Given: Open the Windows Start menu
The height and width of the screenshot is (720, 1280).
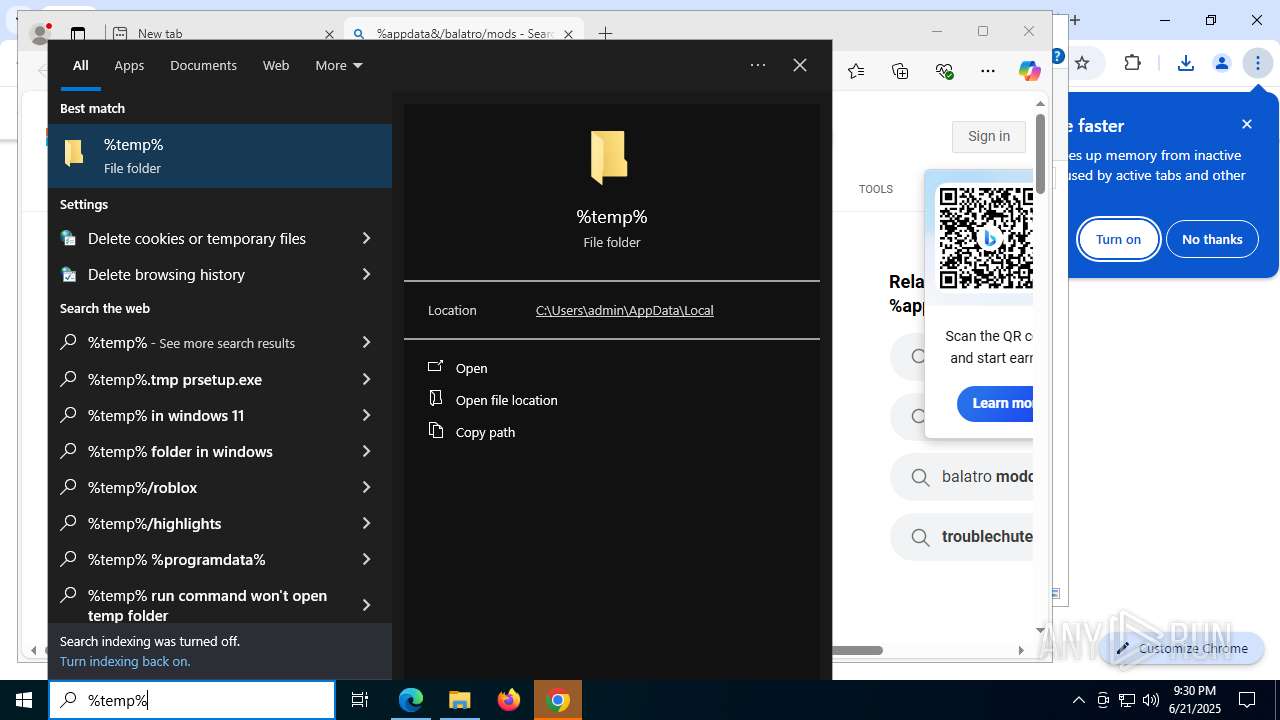Looking at the screenshot, I should point(24,700).
